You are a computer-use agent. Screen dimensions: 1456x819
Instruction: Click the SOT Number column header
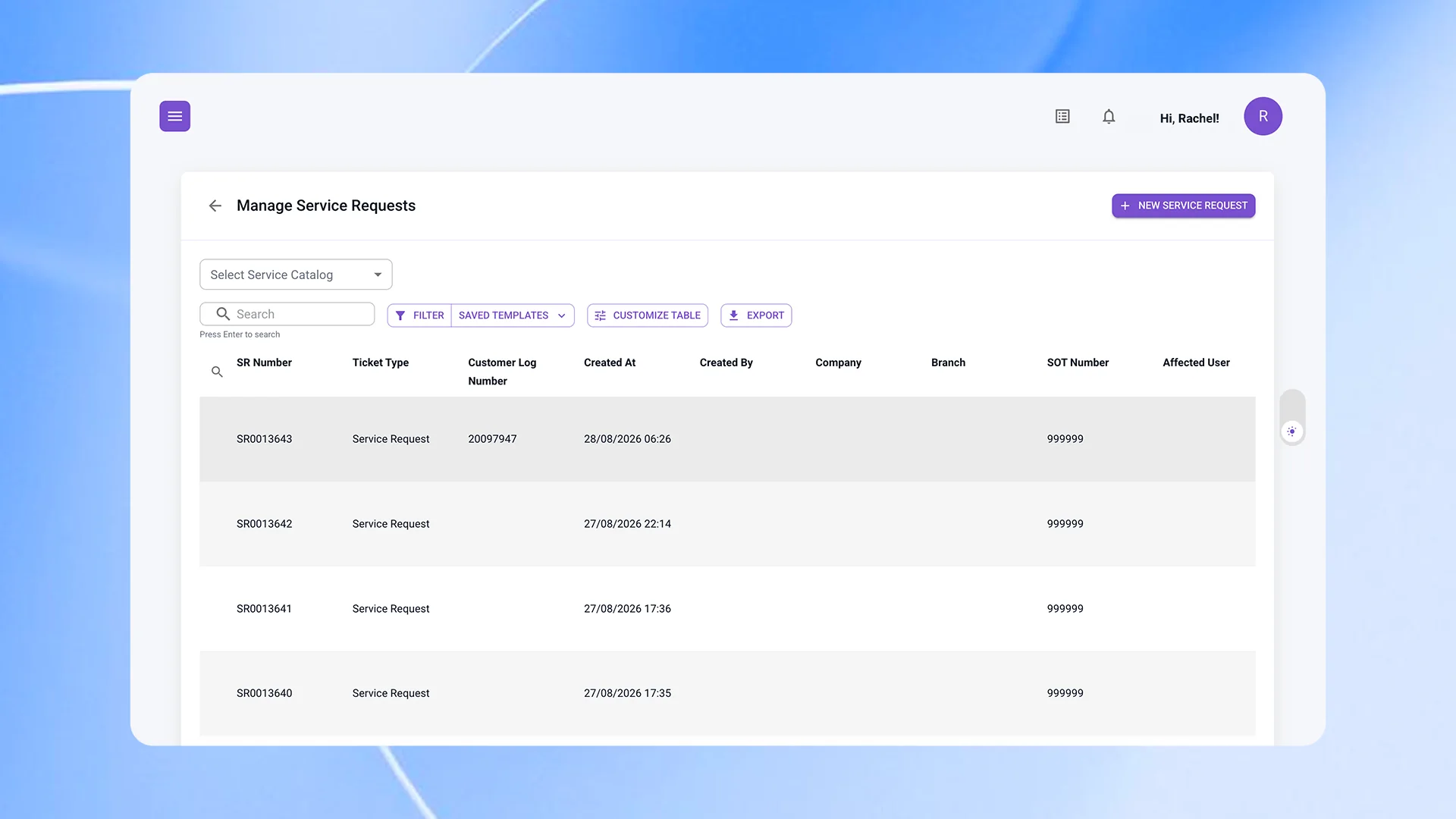(1078, 362)
